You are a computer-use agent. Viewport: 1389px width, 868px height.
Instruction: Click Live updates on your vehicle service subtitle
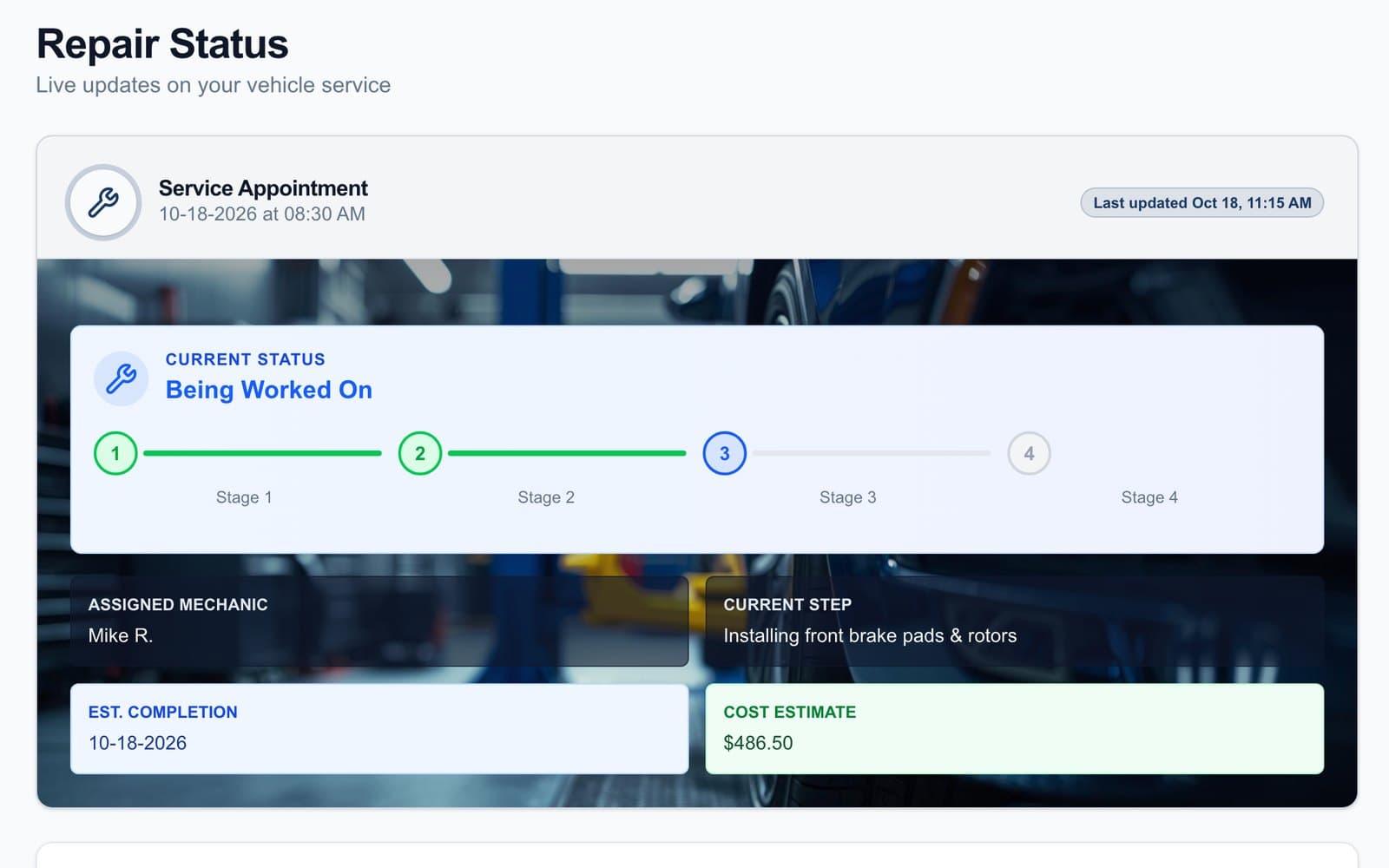tap(214, 85)
